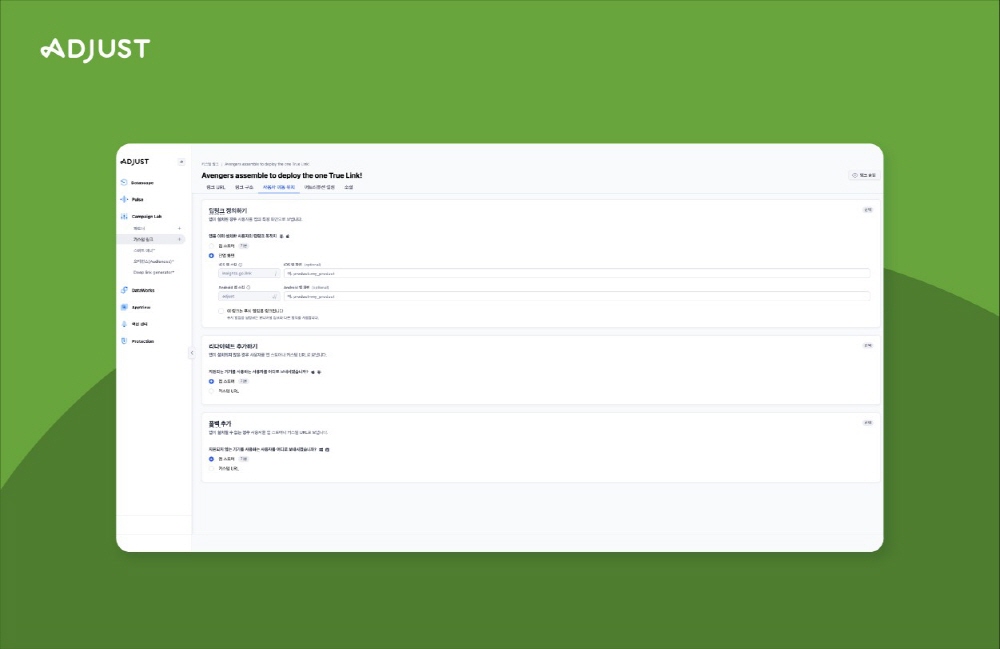
Task: Click the AppView sidebar icon
Action: [x=124, y=307]
